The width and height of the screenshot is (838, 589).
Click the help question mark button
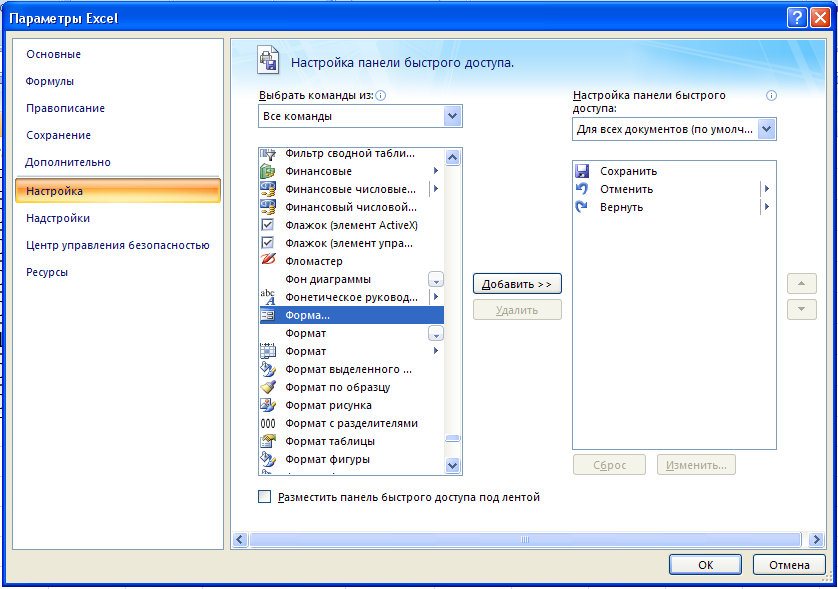pyautogui.click(x=796, y=18)
